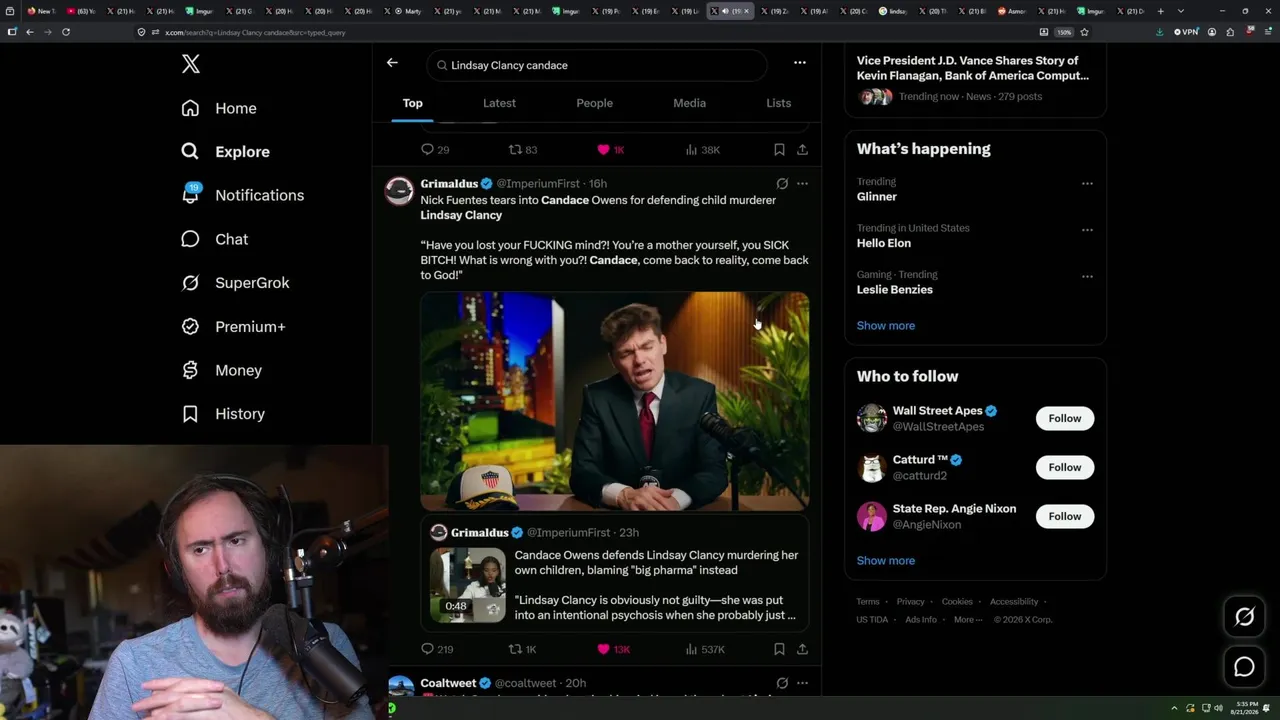Play the Nick Fuentes video in the post
Image resolution: width=1280 pixels, height=720 pixels.
pos(615,401)
